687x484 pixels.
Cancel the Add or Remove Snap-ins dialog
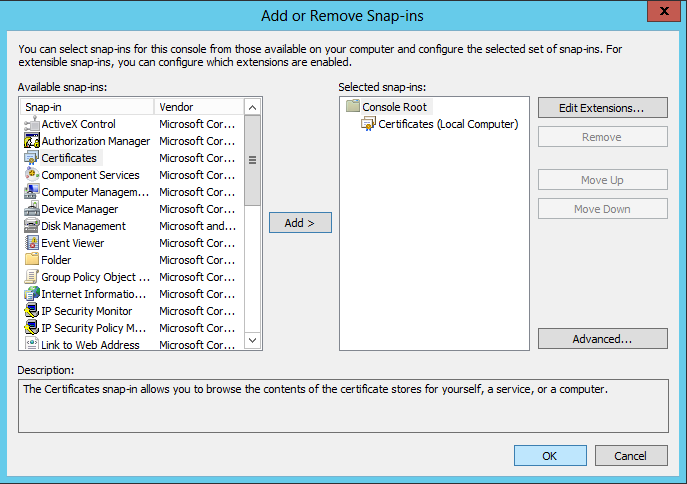pos(630,456)
